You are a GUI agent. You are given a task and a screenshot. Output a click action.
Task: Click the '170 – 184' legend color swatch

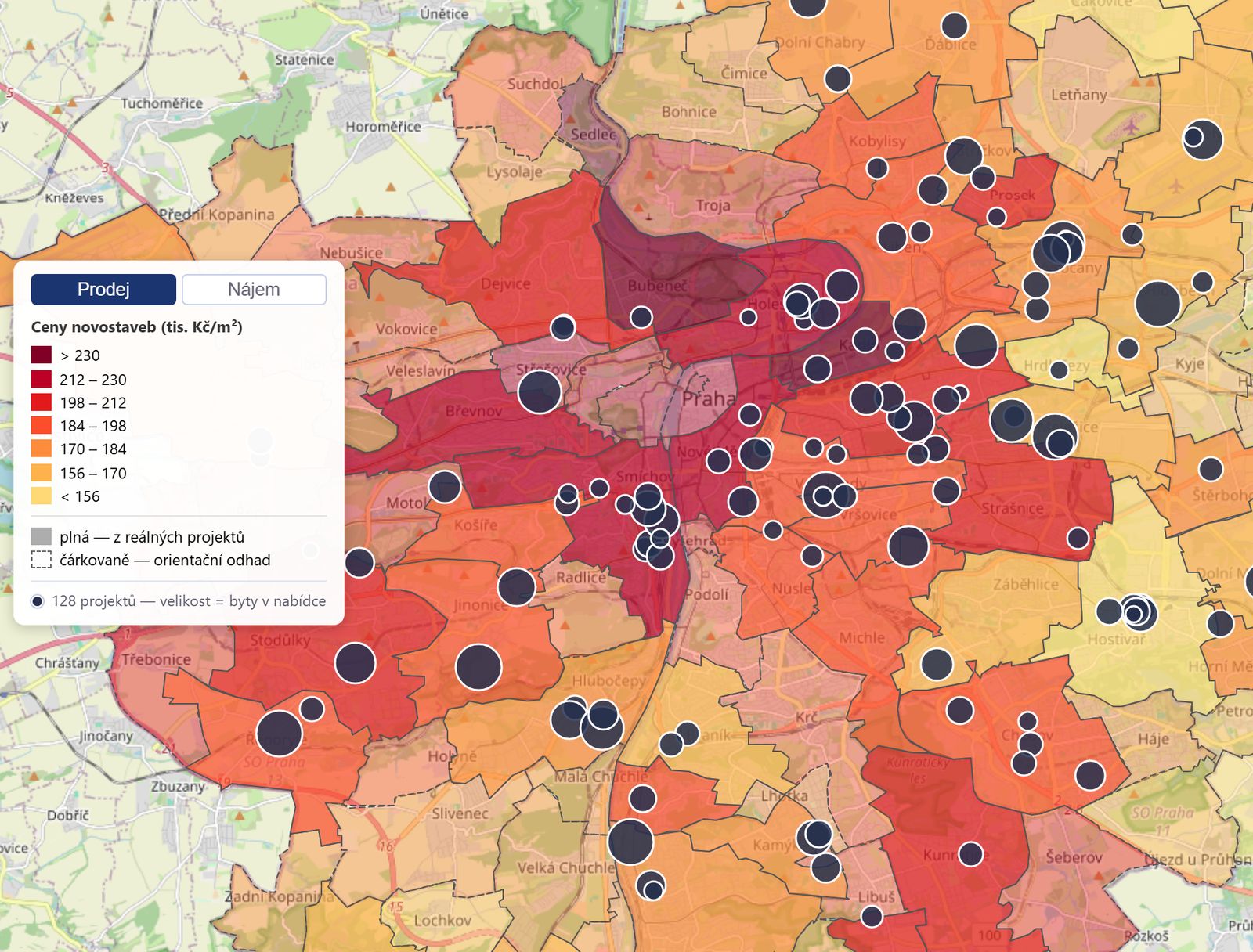pos(42,449)
